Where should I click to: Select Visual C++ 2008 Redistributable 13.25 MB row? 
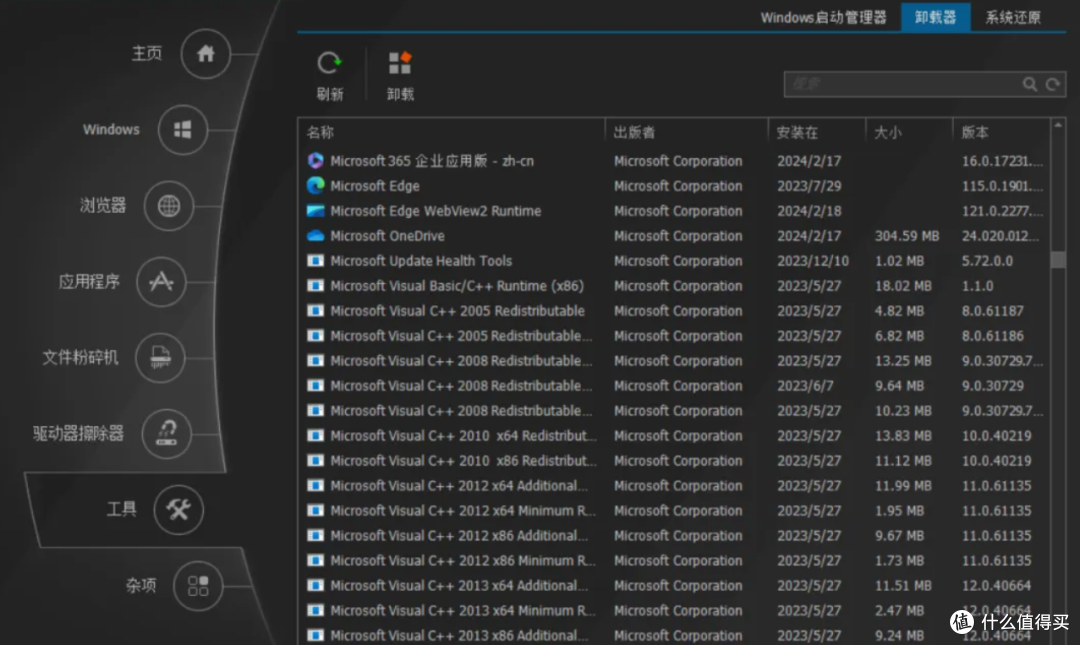point(675,360)
